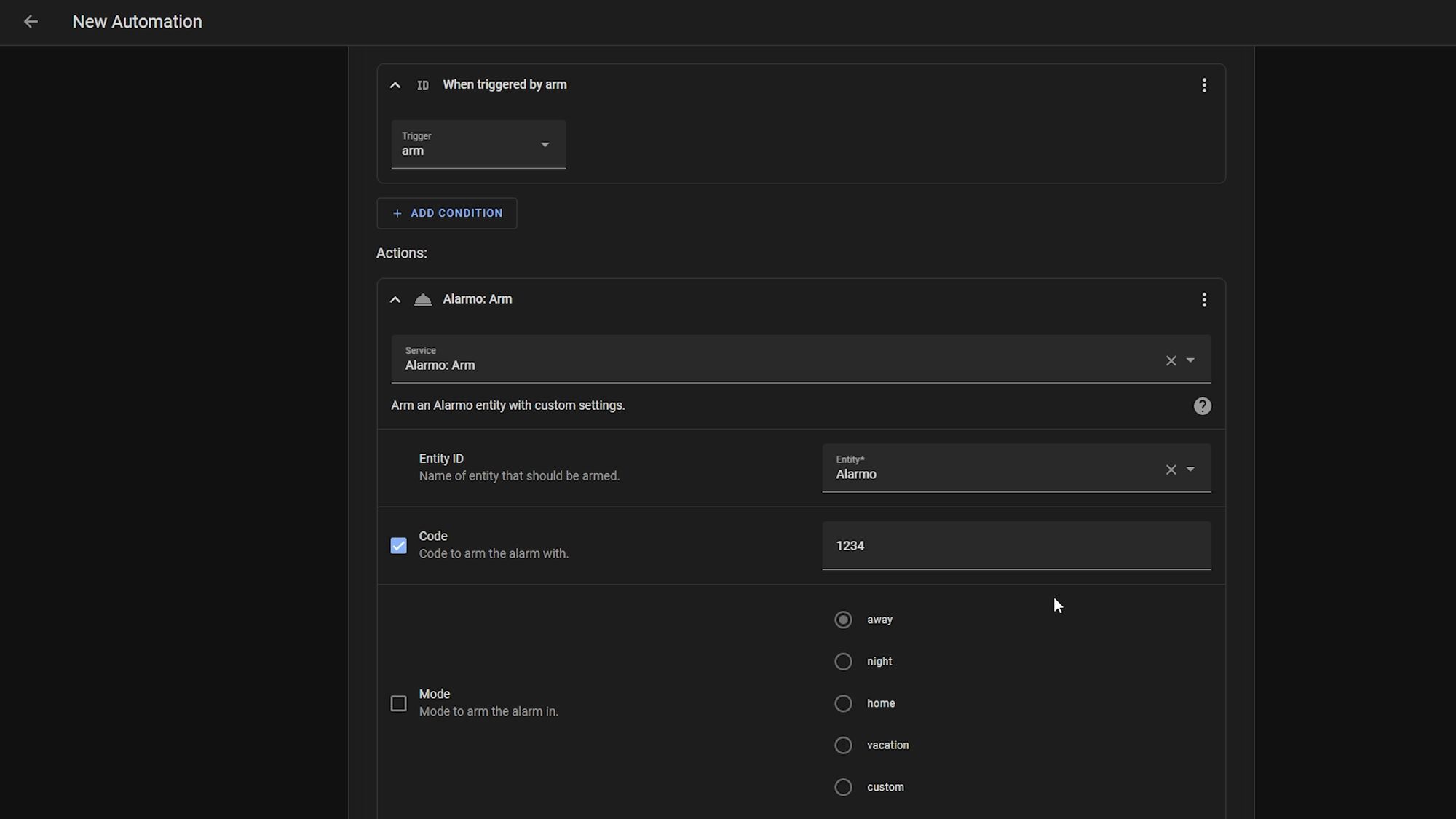Click 'Arm an Alarmo entity with custom settings.' text
Viewport: 1456px width, 819px height.
(x=508, y=405)
